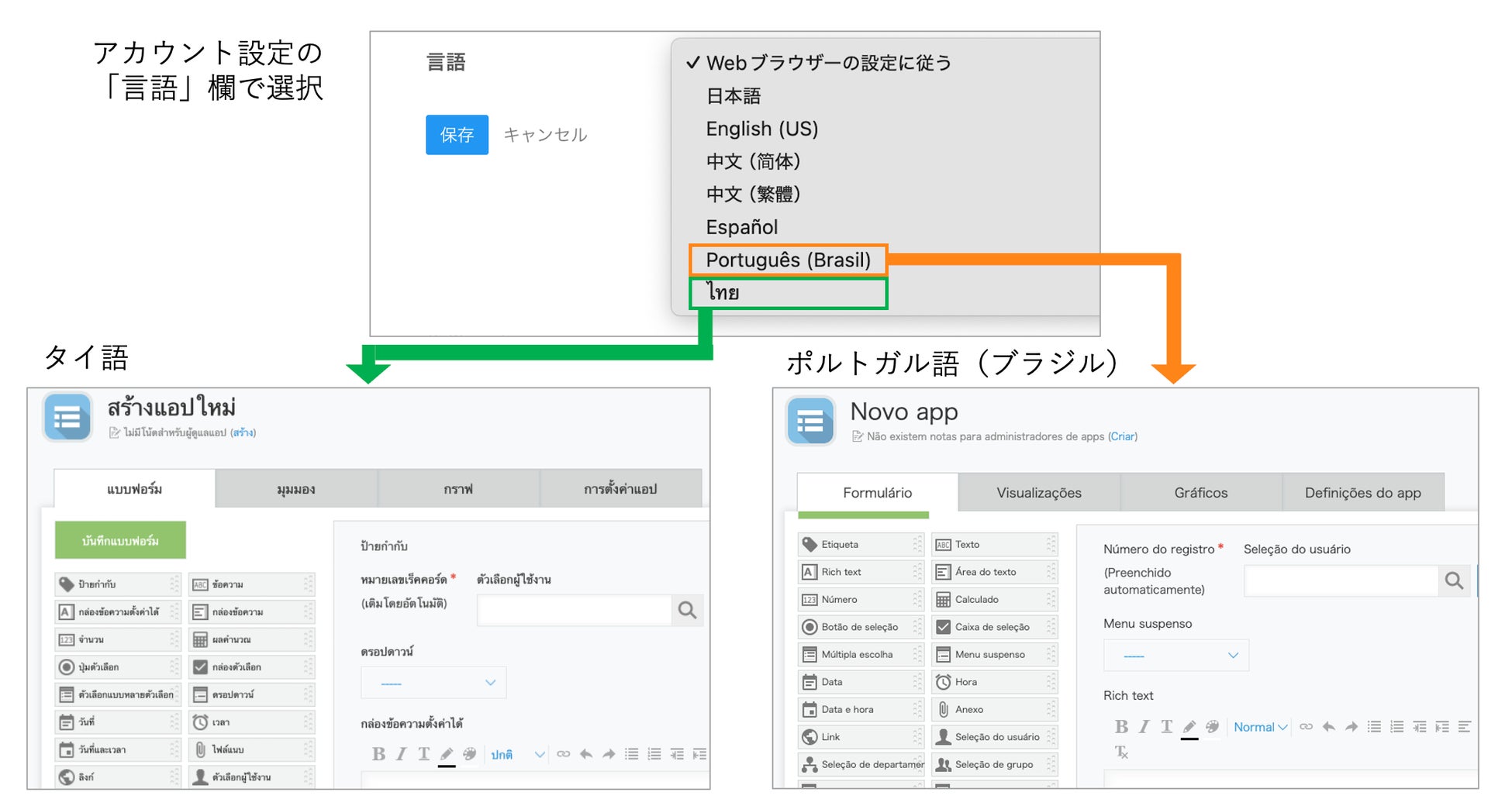Click Bold icon in Thai rich text toolbar
1512x806 pixels.
pyautogui.click(x=378, y=754)
